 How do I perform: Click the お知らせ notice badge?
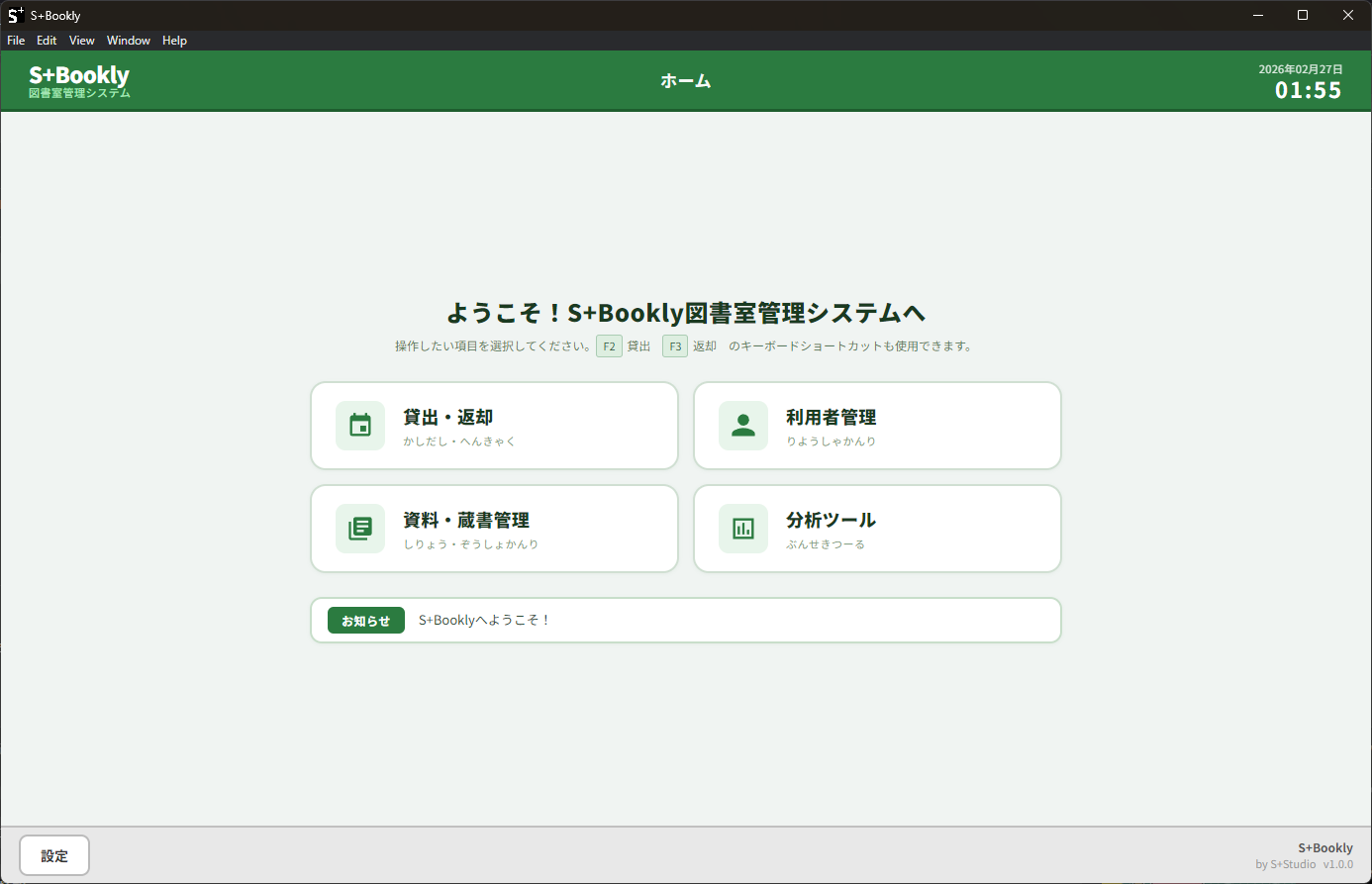(365, 620)
